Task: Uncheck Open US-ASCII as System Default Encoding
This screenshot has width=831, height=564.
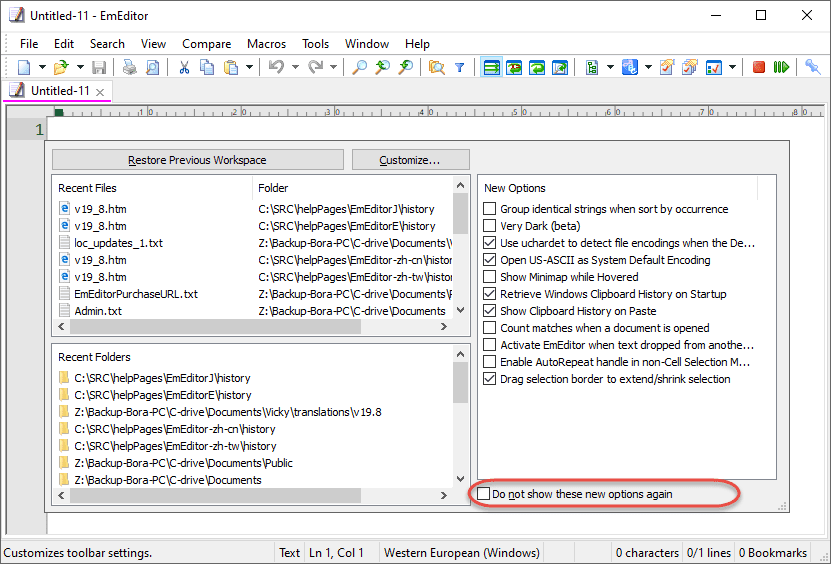Action: (490, 260)
